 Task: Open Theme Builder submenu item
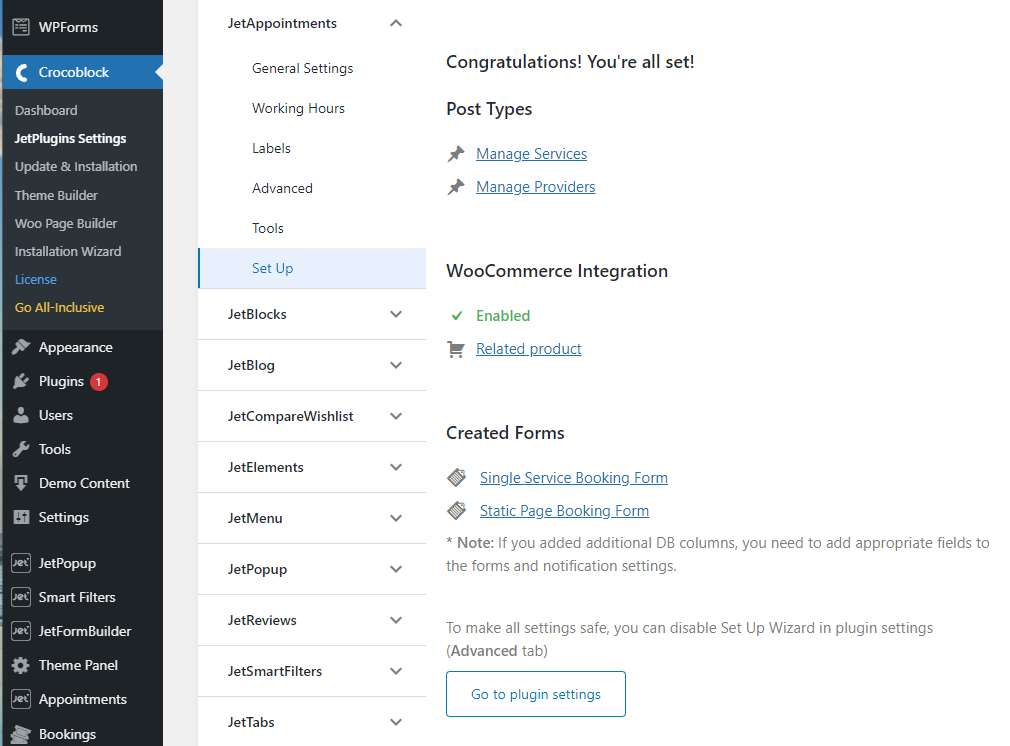[x=56, y=195]
